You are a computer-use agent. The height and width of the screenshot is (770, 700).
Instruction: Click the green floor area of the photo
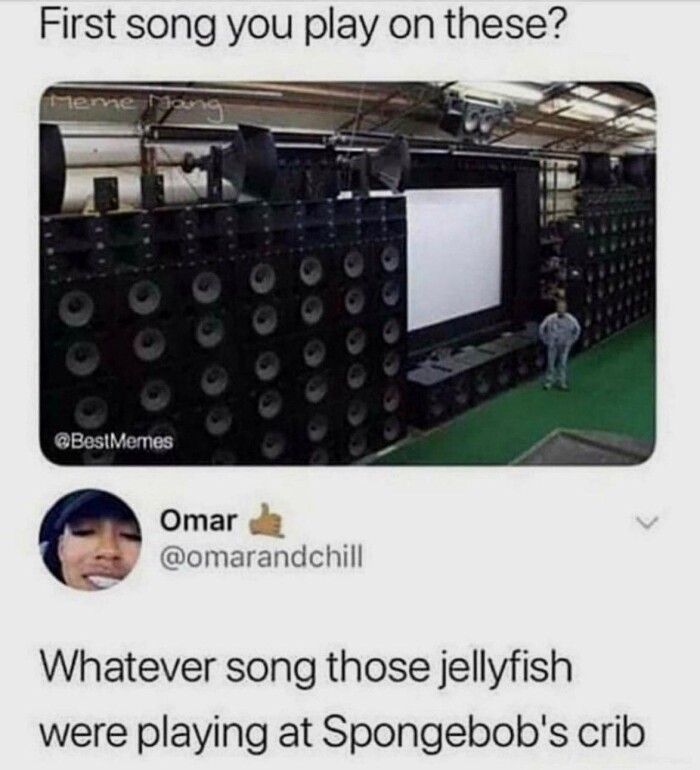click(x=570, y=408)
